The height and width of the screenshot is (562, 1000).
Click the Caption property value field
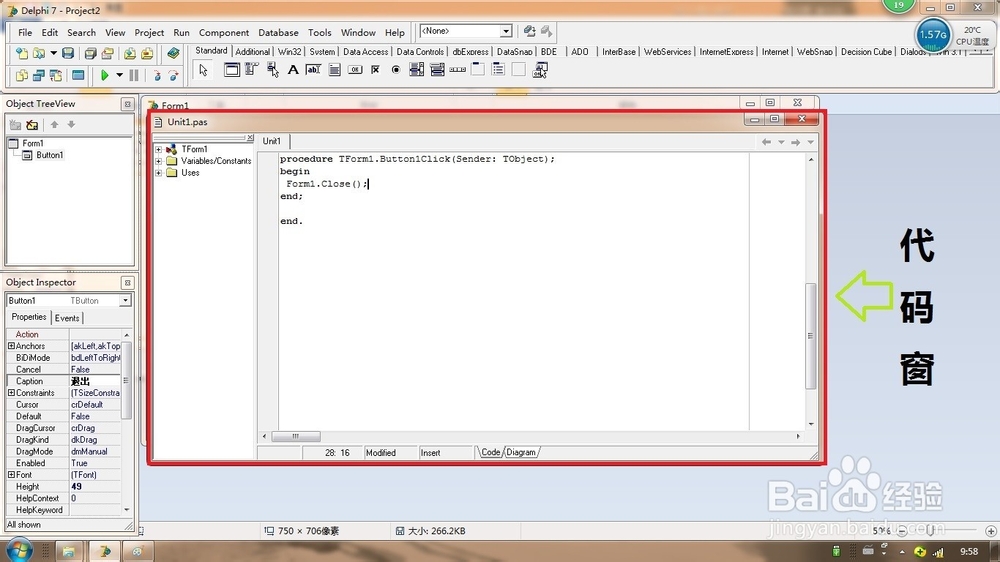point(95,381)
